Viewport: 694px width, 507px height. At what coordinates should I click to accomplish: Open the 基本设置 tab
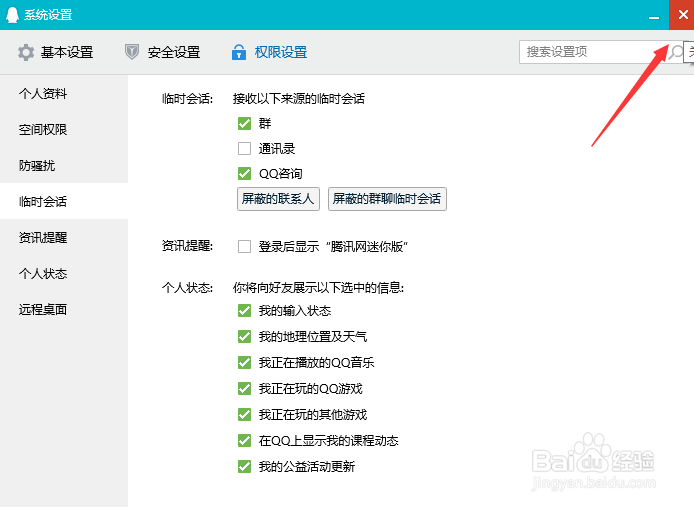[x=55, y=52]
